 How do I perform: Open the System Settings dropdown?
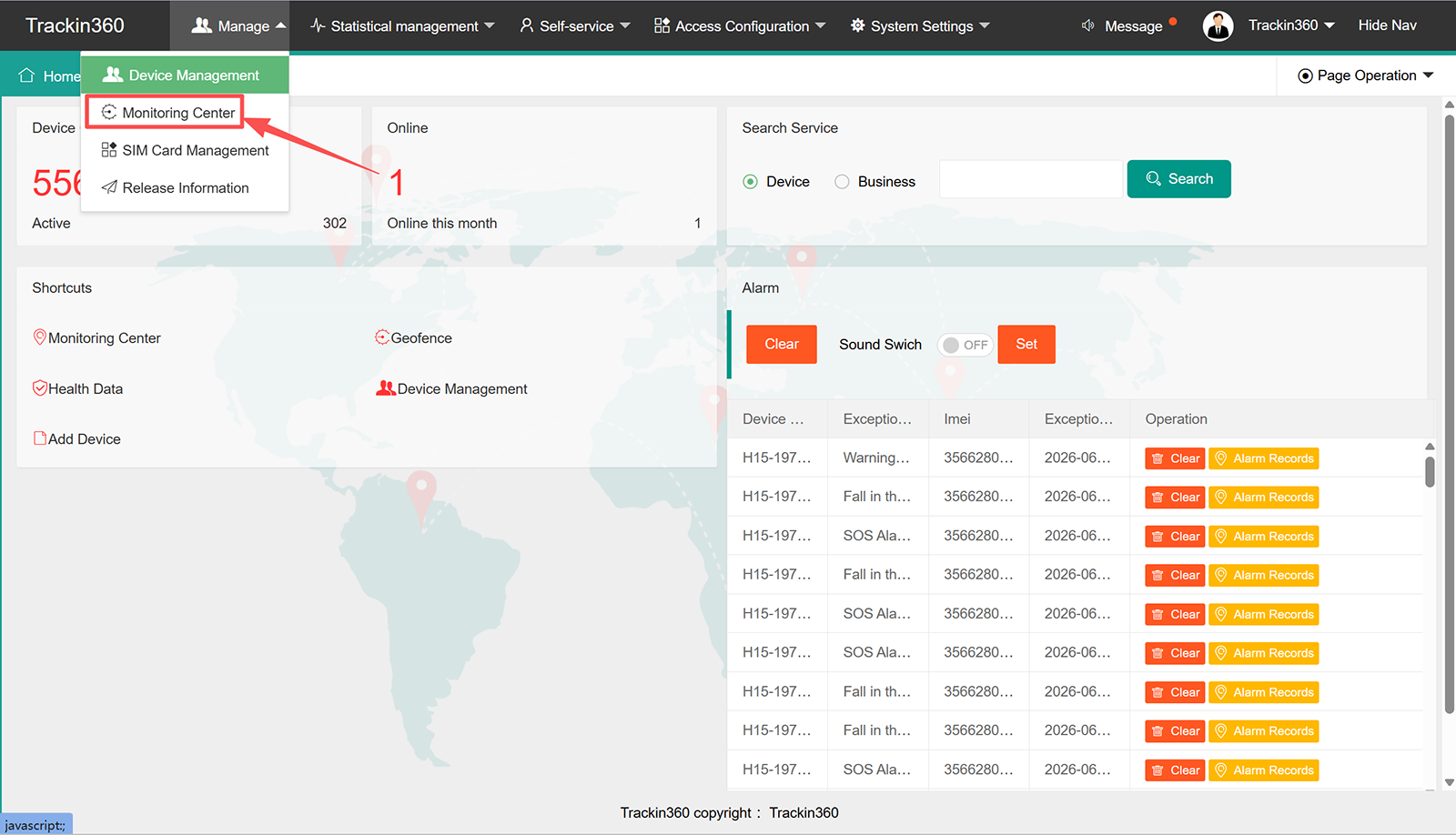pyautogui.click(x=920, y=26)
